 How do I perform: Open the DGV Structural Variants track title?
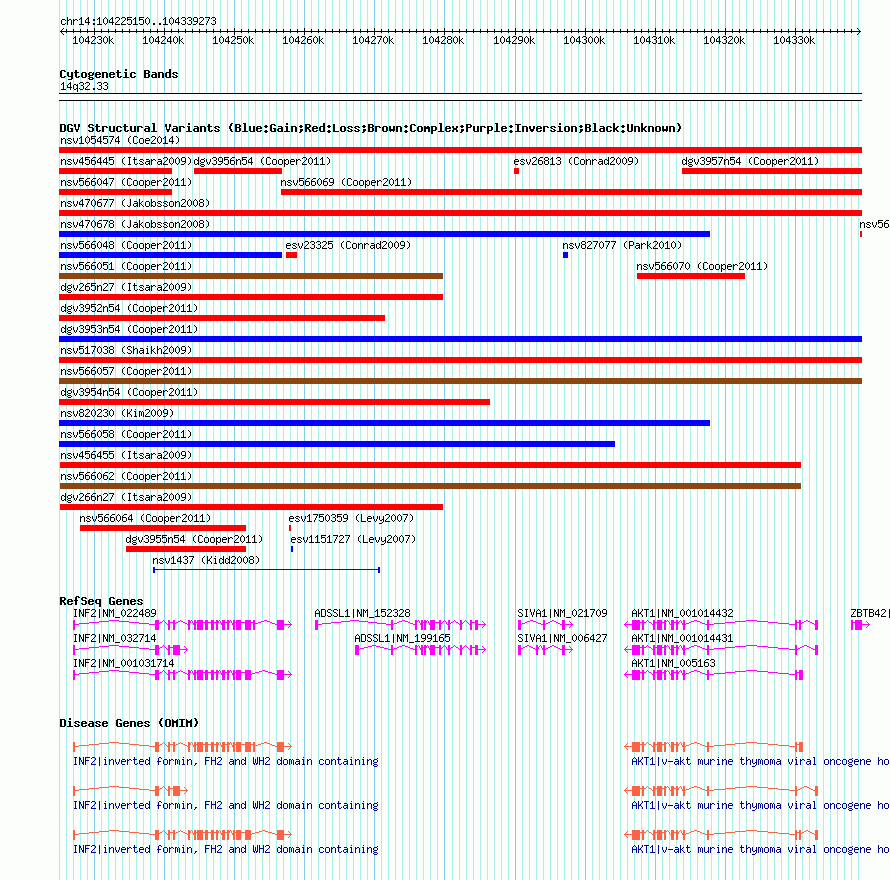coord(370,128)
